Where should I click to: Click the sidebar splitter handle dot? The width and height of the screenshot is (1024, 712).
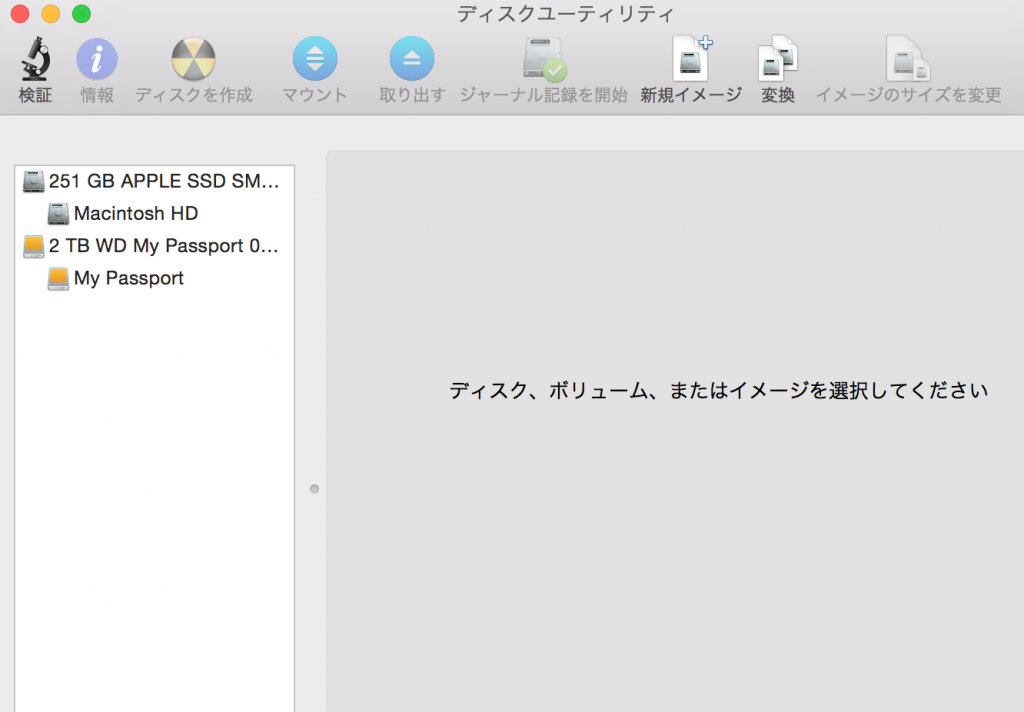point(314,489)
